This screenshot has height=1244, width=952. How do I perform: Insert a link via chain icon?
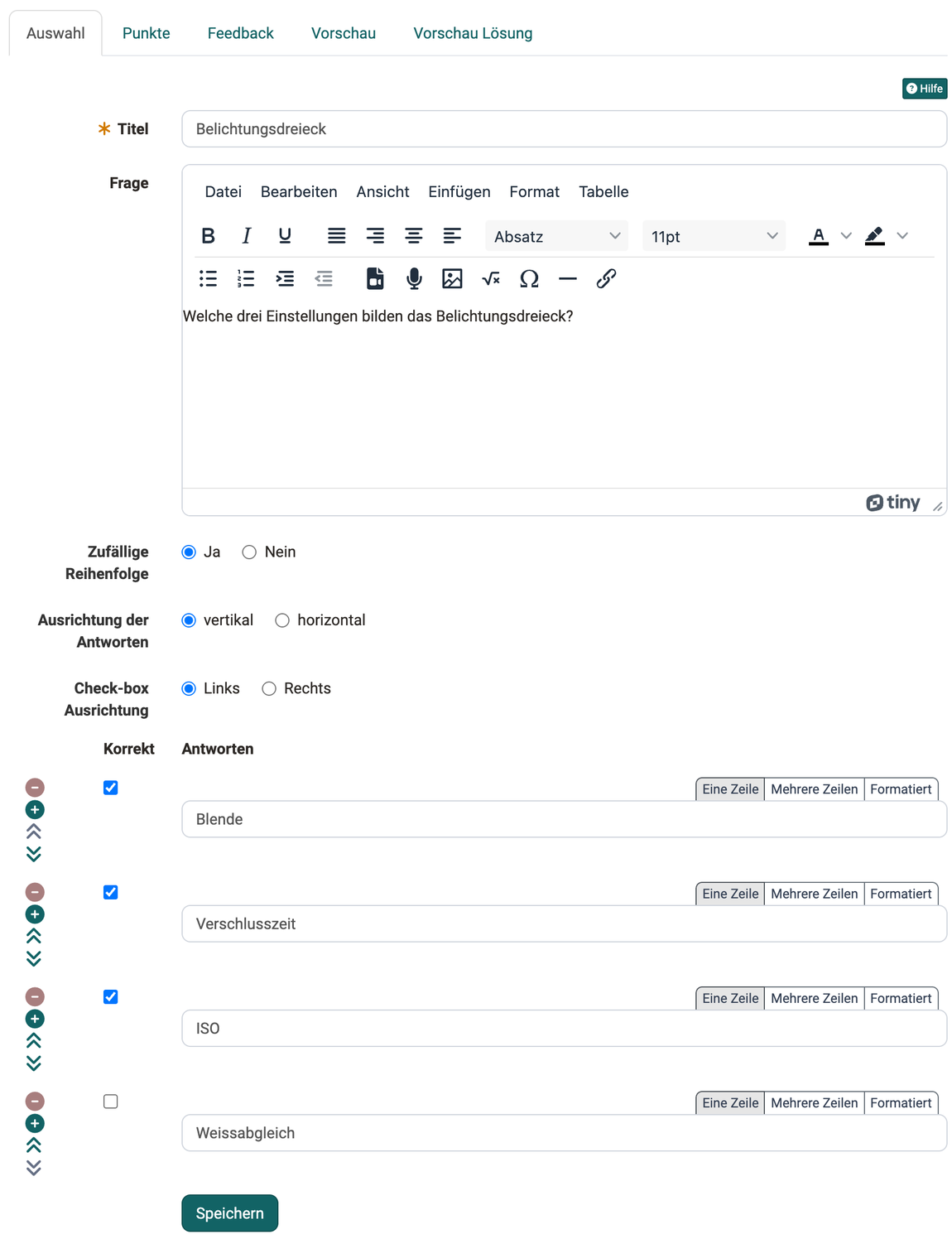606,279
